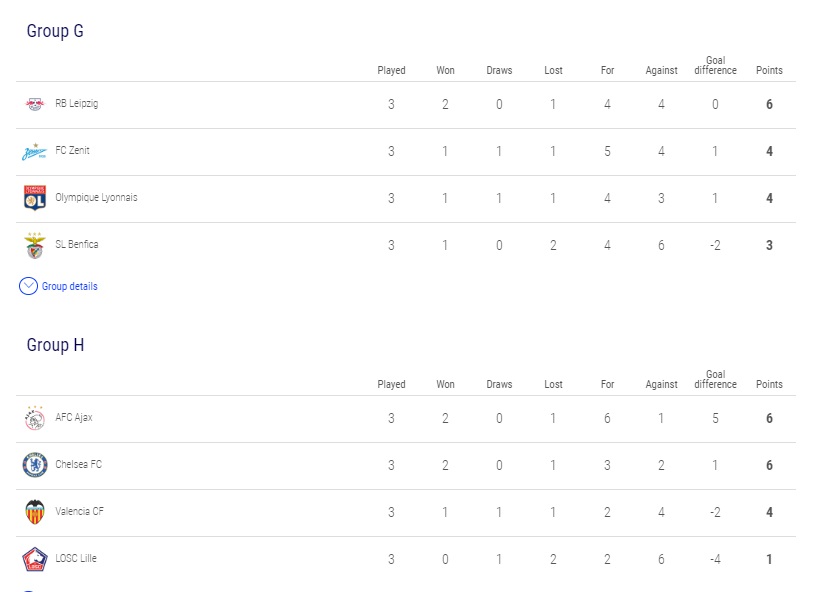
Task: Click the AFC Ajax club crest
Action: pyautogui.click(x=35, y=418)
